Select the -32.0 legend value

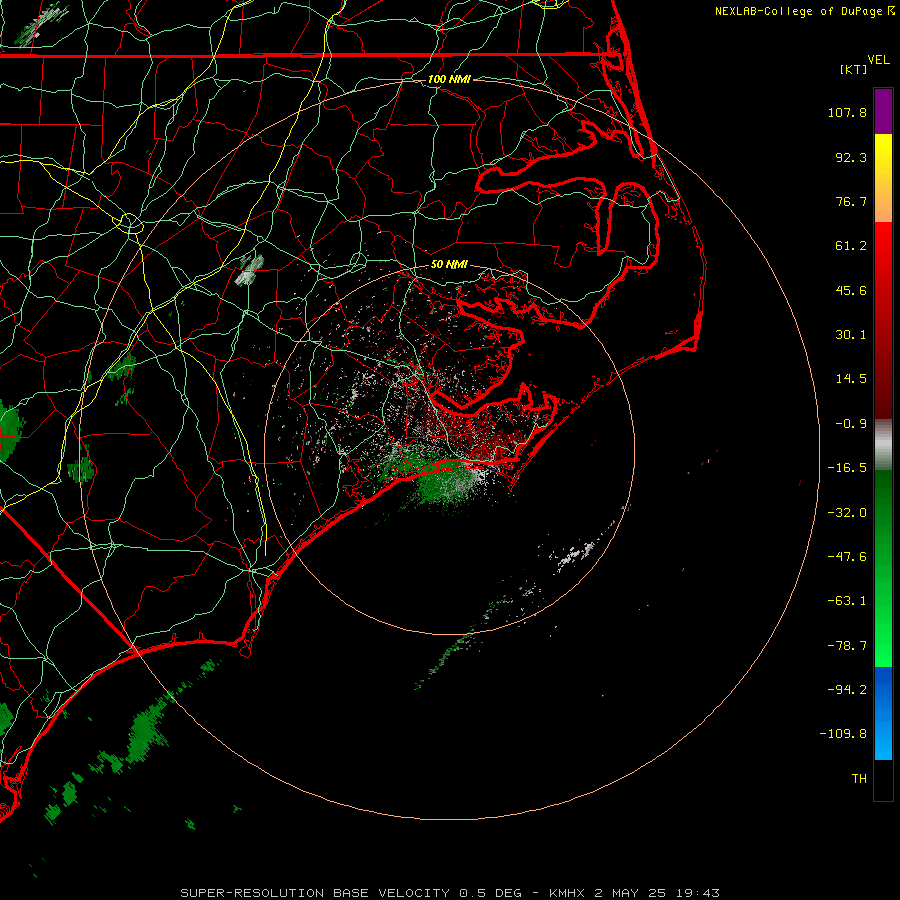pos(847,513)
